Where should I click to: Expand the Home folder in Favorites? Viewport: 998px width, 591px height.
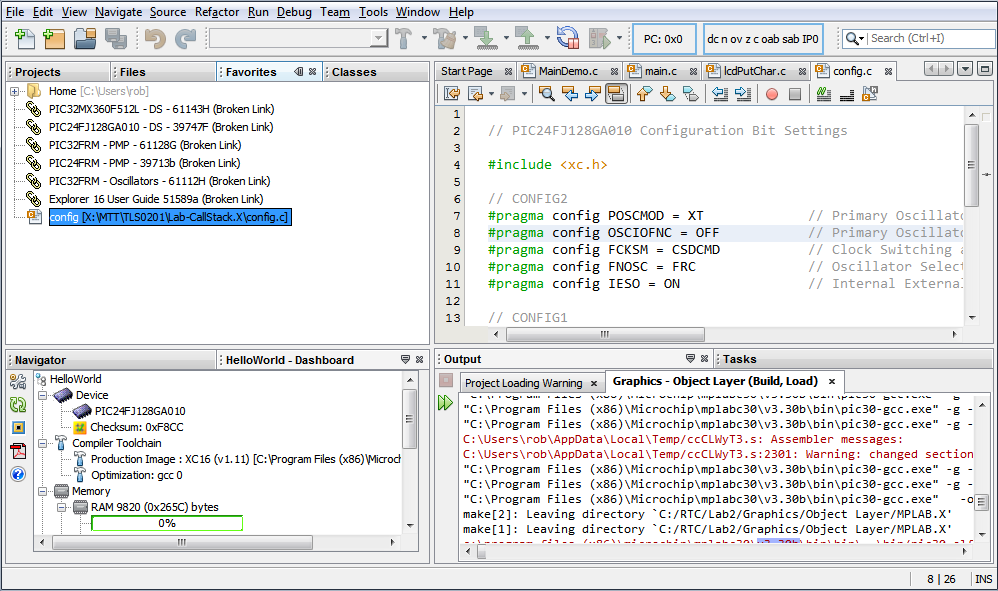16,92
